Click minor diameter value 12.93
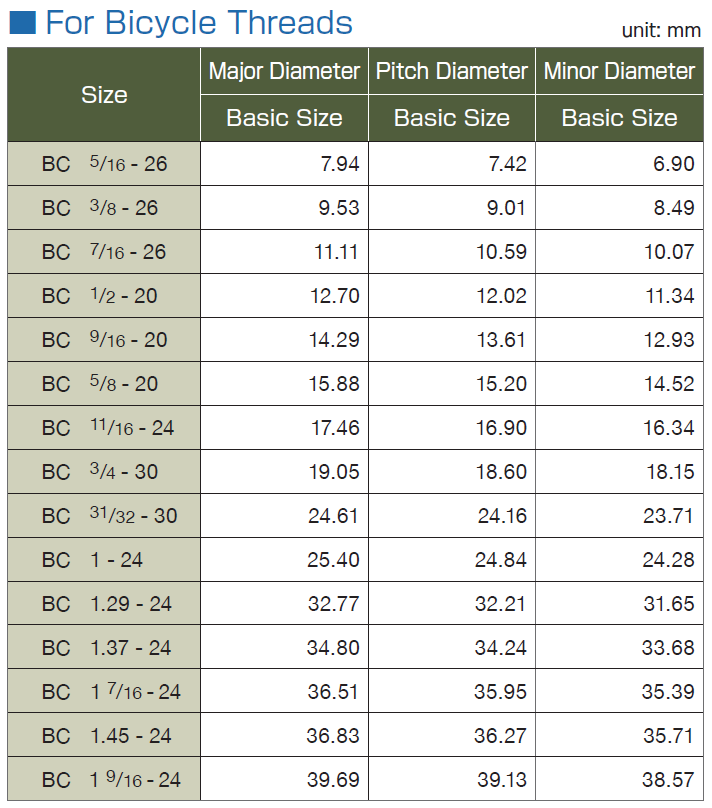The height and width of the screenshot is (808, 712). pyautogui.click(x=669, y=340)
